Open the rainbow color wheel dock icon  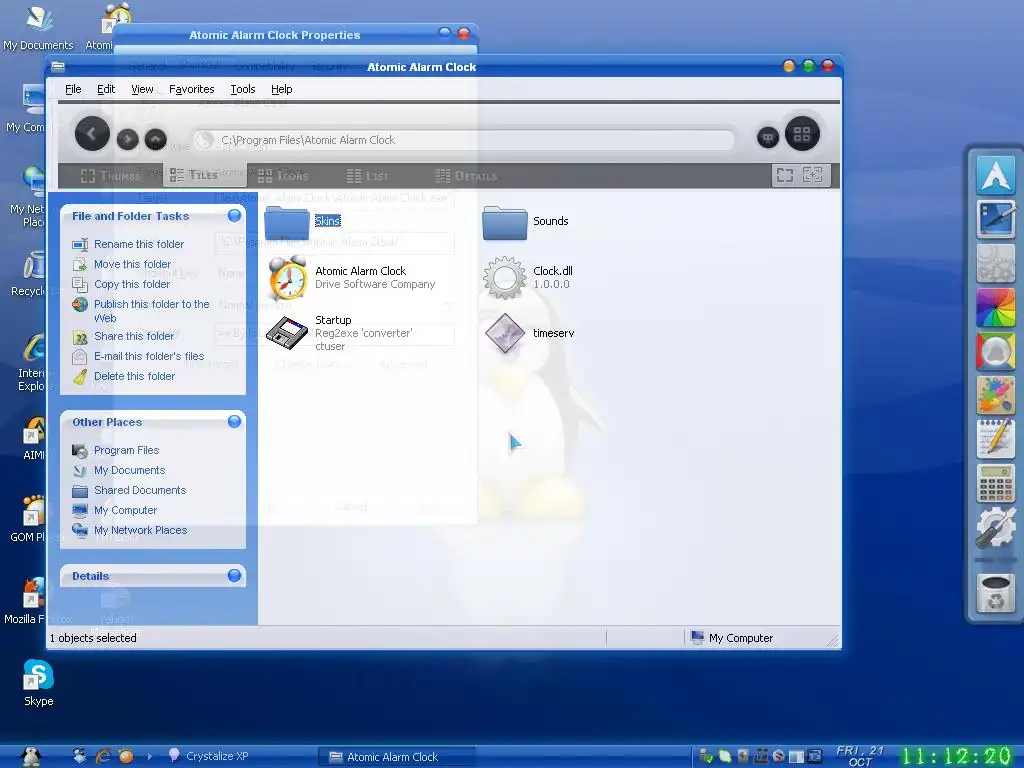995,307
